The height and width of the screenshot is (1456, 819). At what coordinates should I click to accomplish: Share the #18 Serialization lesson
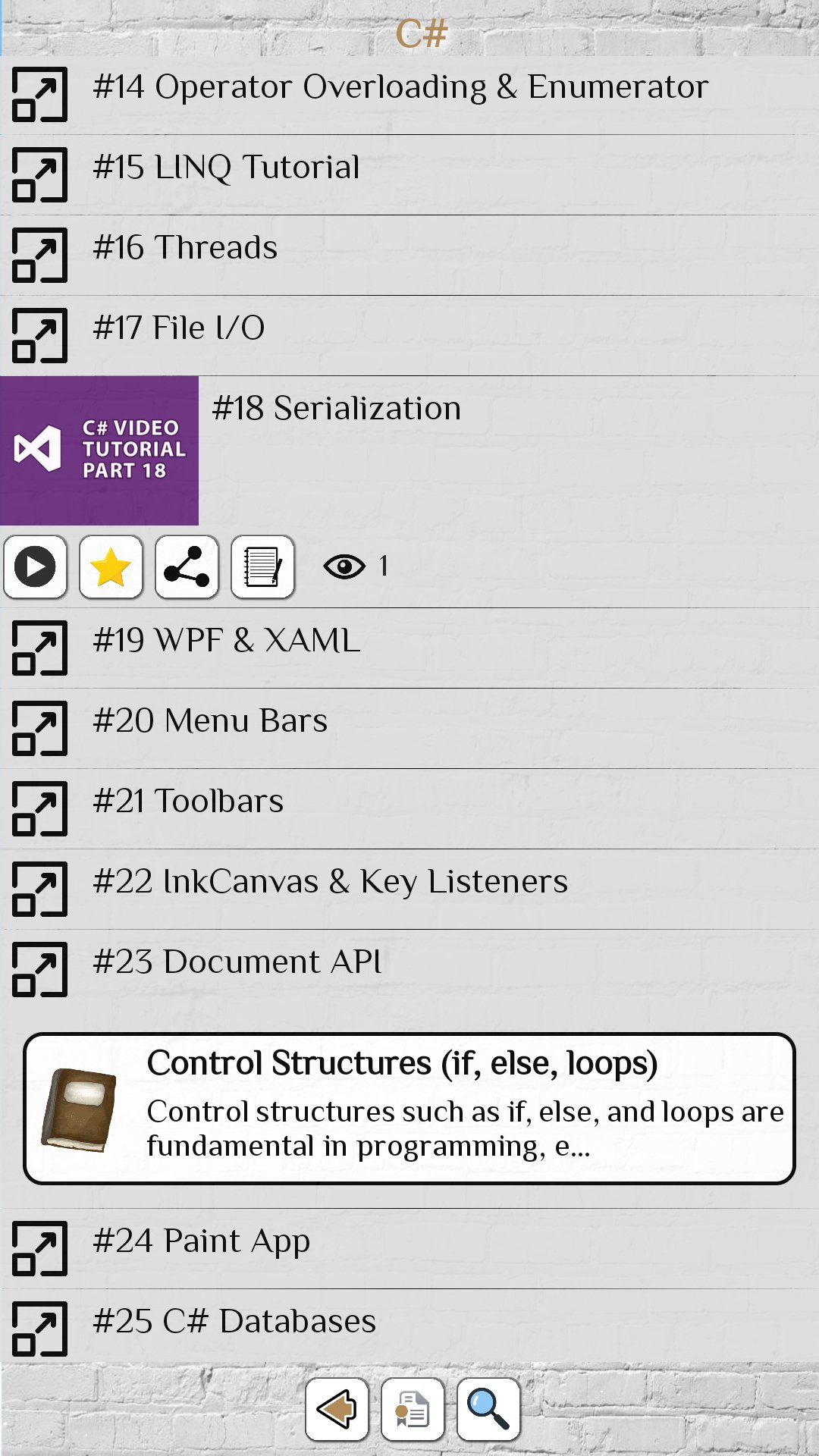[x=187, y=566]
